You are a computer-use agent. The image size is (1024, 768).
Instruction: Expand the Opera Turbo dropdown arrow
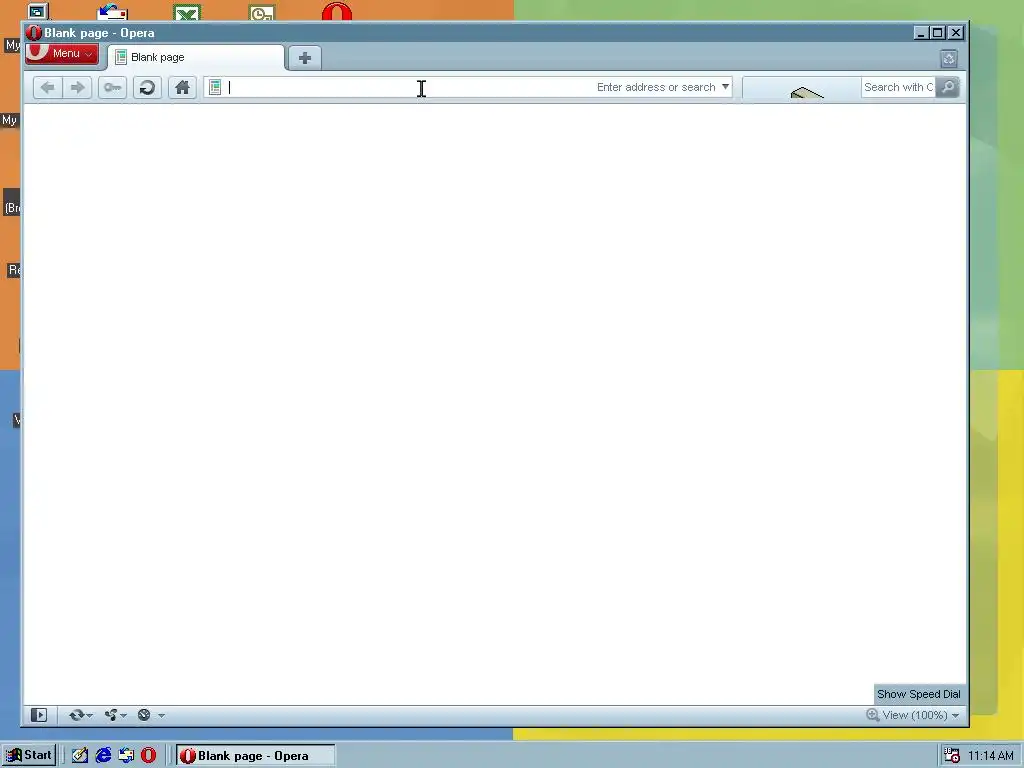(x=161, y=716)
